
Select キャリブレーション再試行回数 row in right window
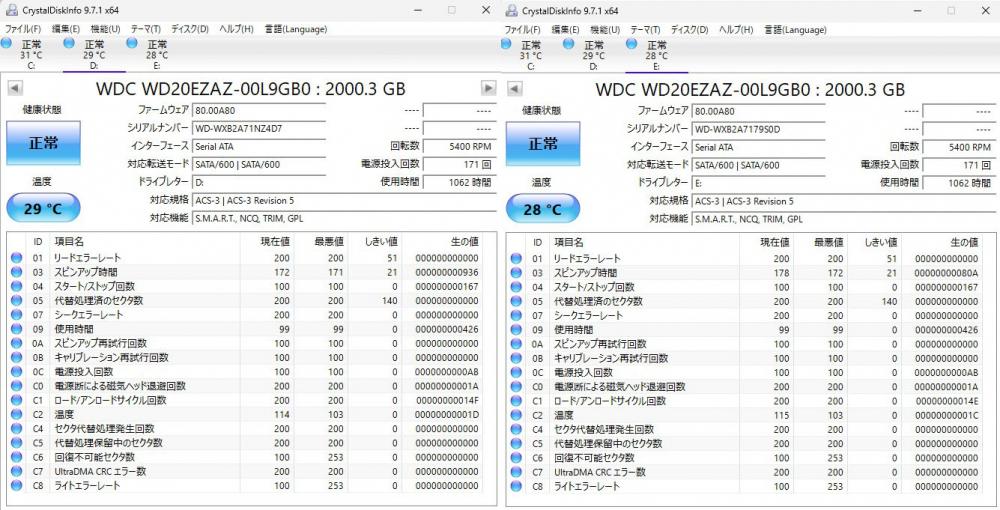pos(744,358)
